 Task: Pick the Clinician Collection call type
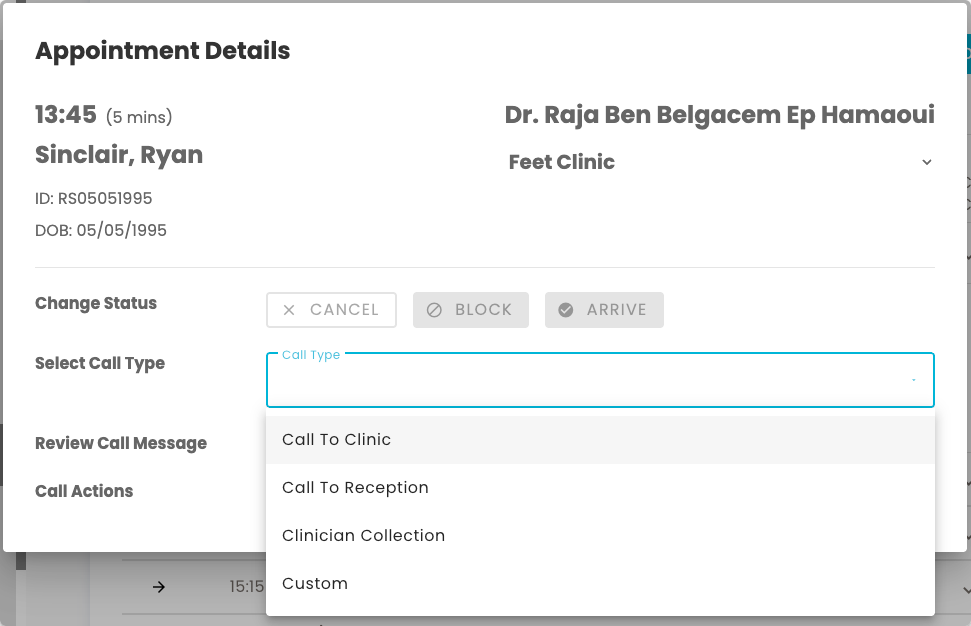click(363, 536)
